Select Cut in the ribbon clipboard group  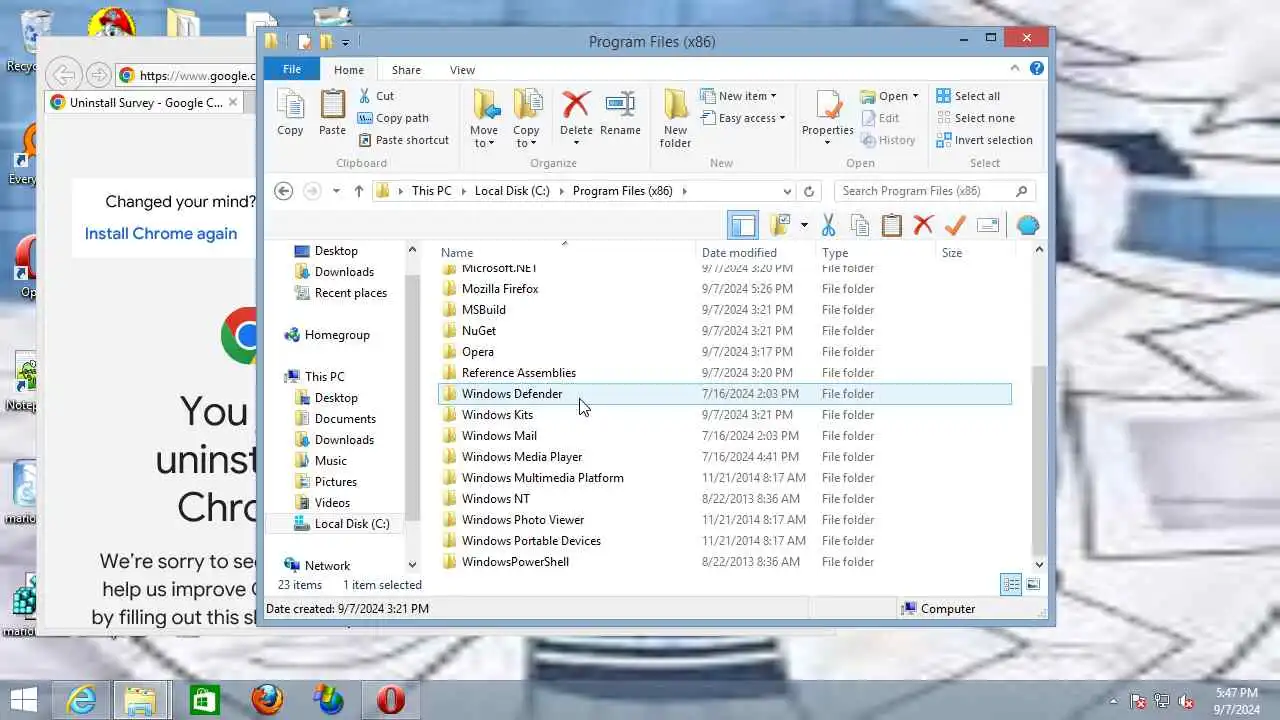(x=376, y=96)
